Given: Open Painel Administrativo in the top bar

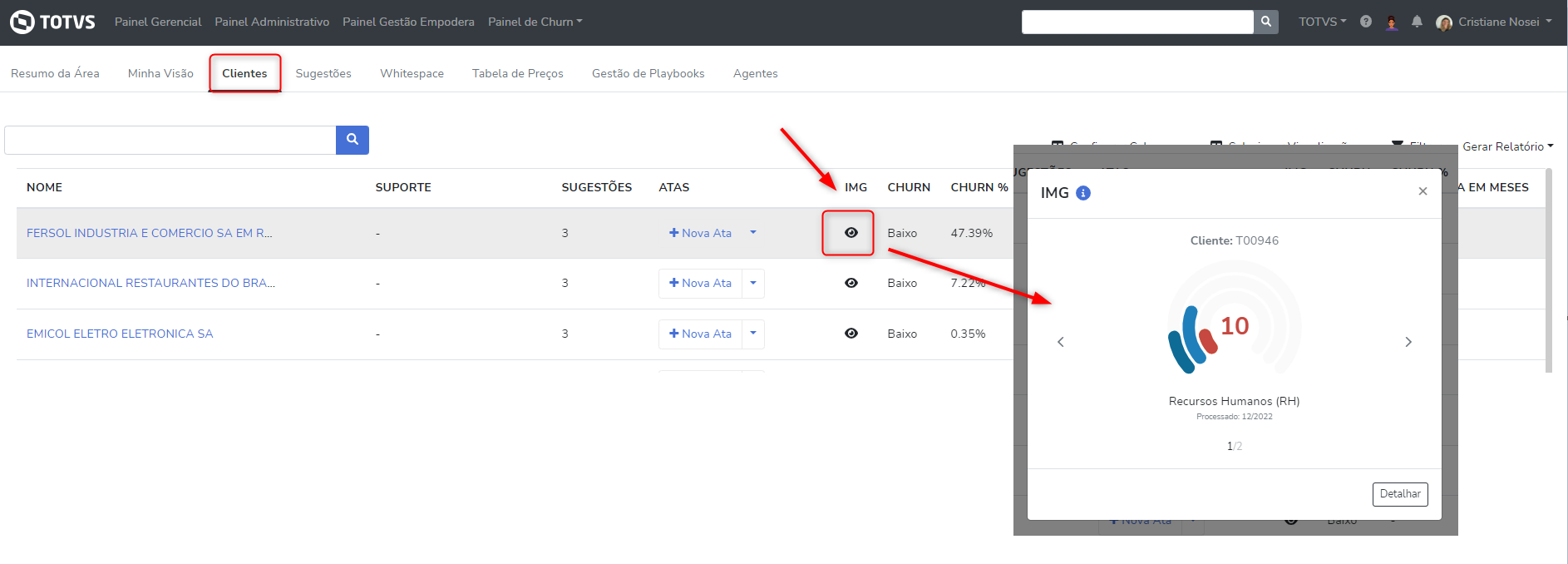Looking at the screenshot, I should (272, 22).
